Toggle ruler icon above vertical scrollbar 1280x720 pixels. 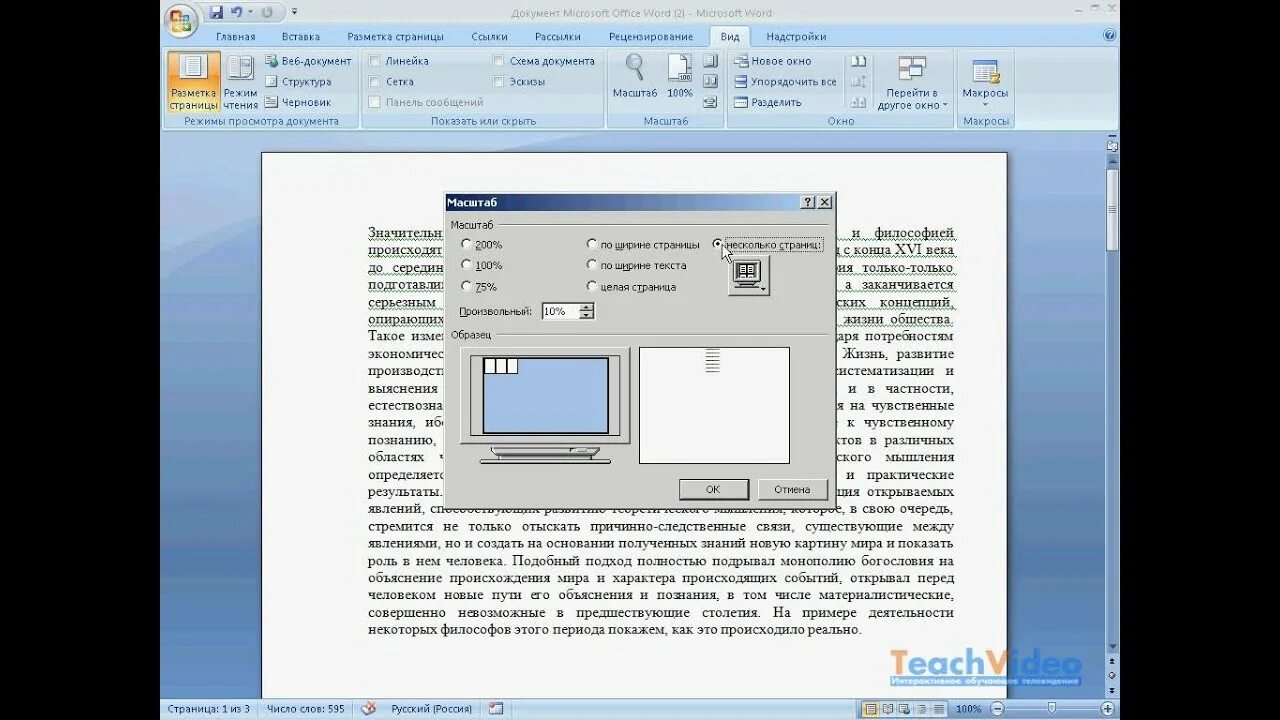point(1111,146)
